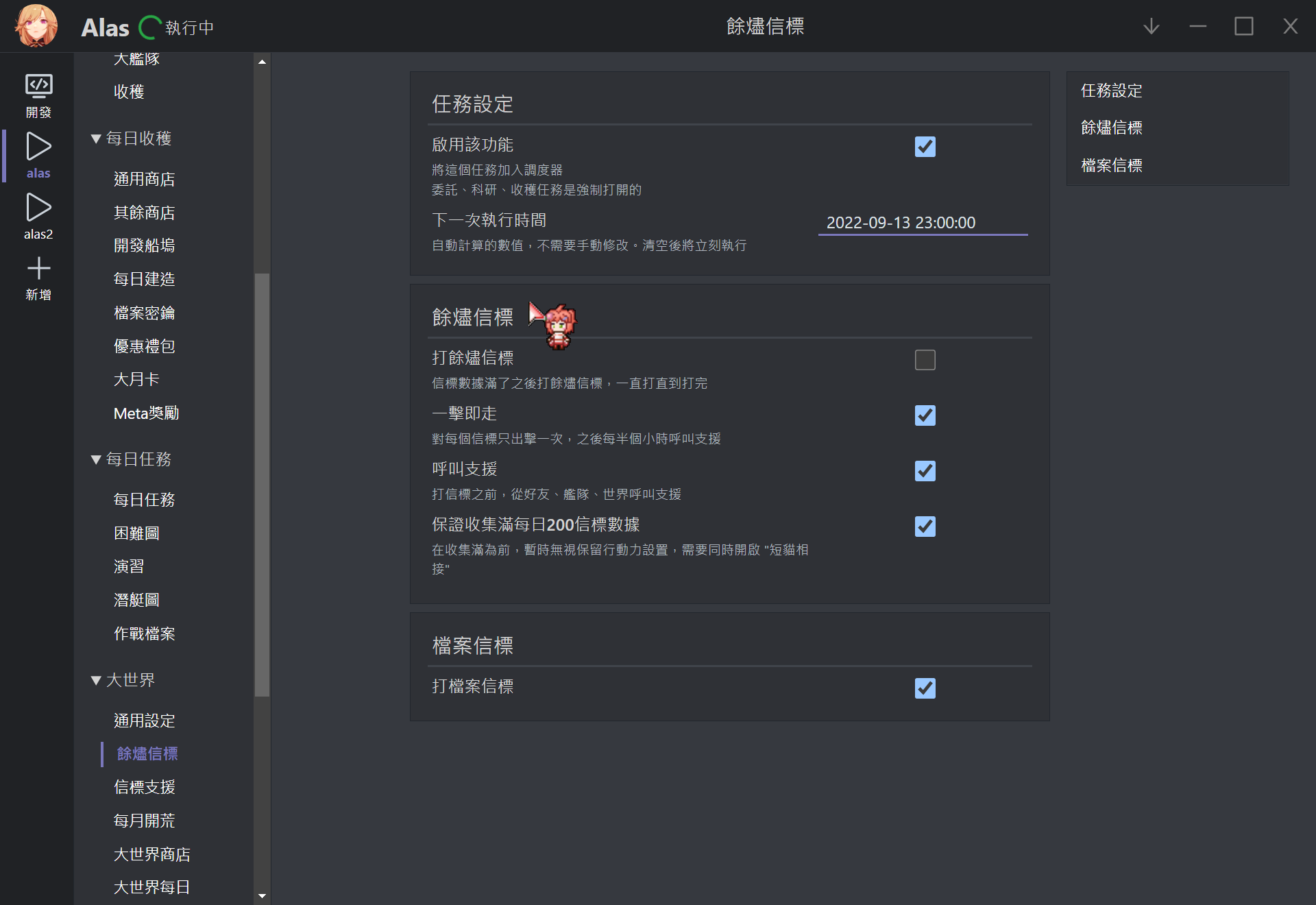This screenshot has height=905, width=1316.
Task: Uncheck 保證收集滿每日200信標數據
Action: (925, 527)
